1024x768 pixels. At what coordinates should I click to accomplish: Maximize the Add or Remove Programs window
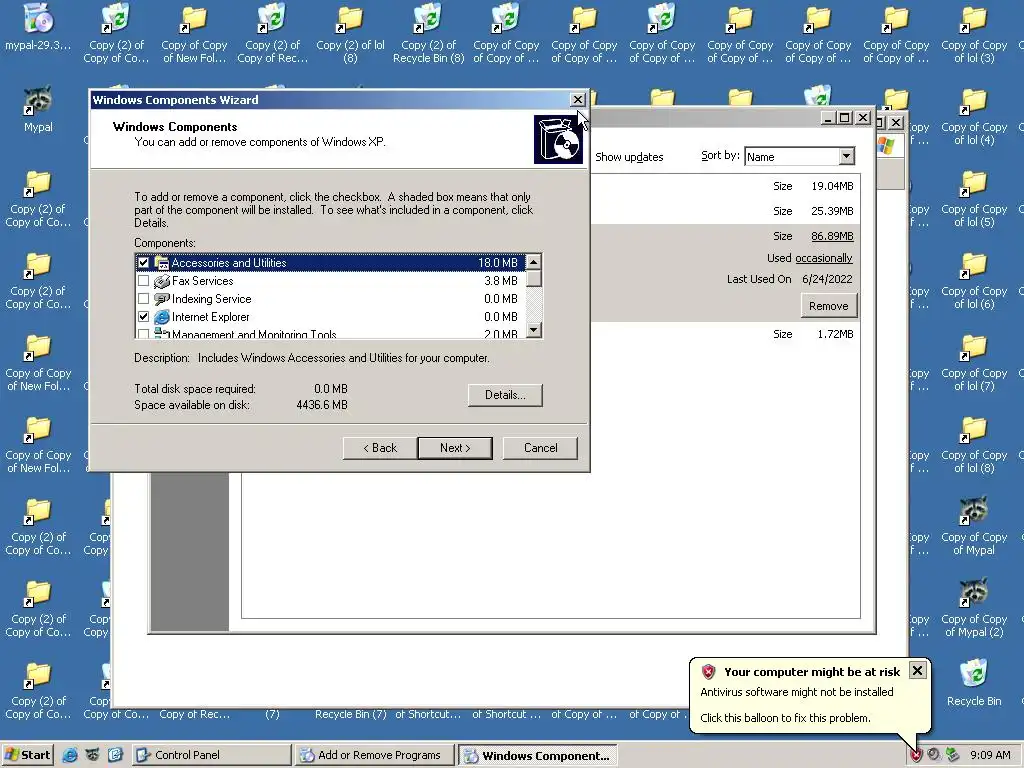coord(844,118)
